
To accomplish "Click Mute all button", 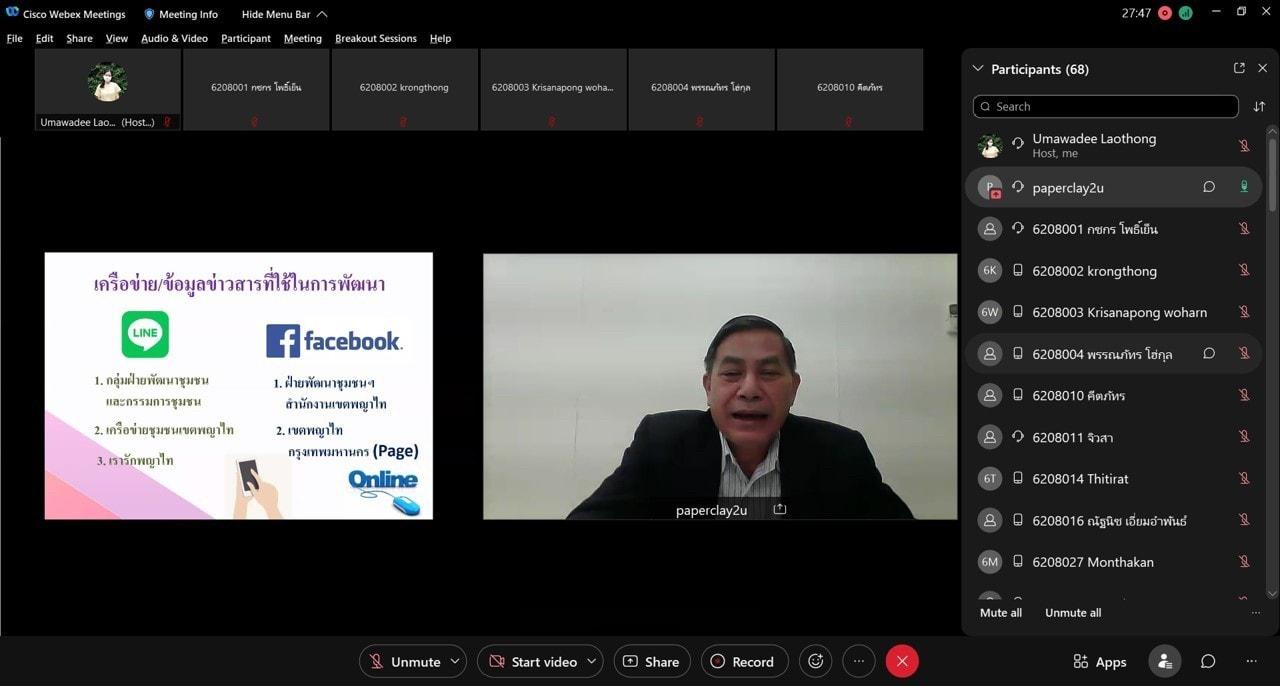I will [x=1001, y=613].
